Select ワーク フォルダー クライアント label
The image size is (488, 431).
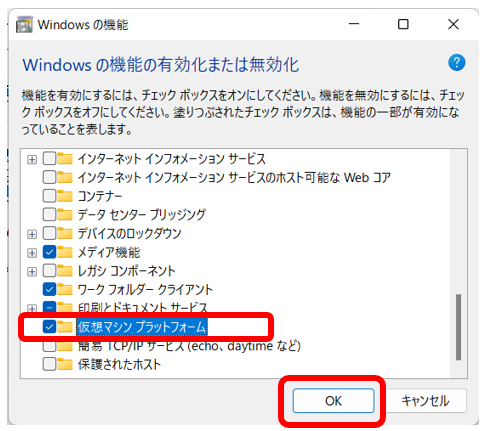click(145, 289)
